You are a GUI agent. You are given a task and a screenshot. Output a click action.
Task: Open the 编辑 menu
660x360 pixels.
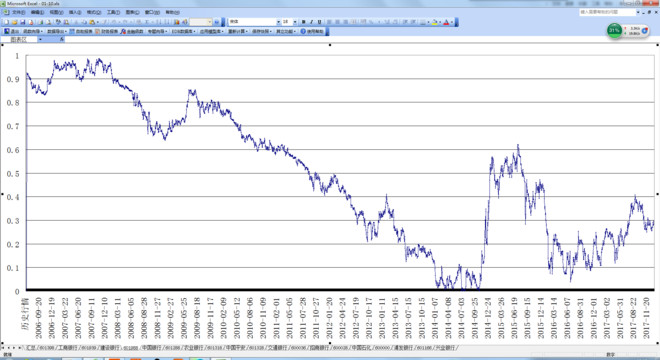(x=37, y=12)
